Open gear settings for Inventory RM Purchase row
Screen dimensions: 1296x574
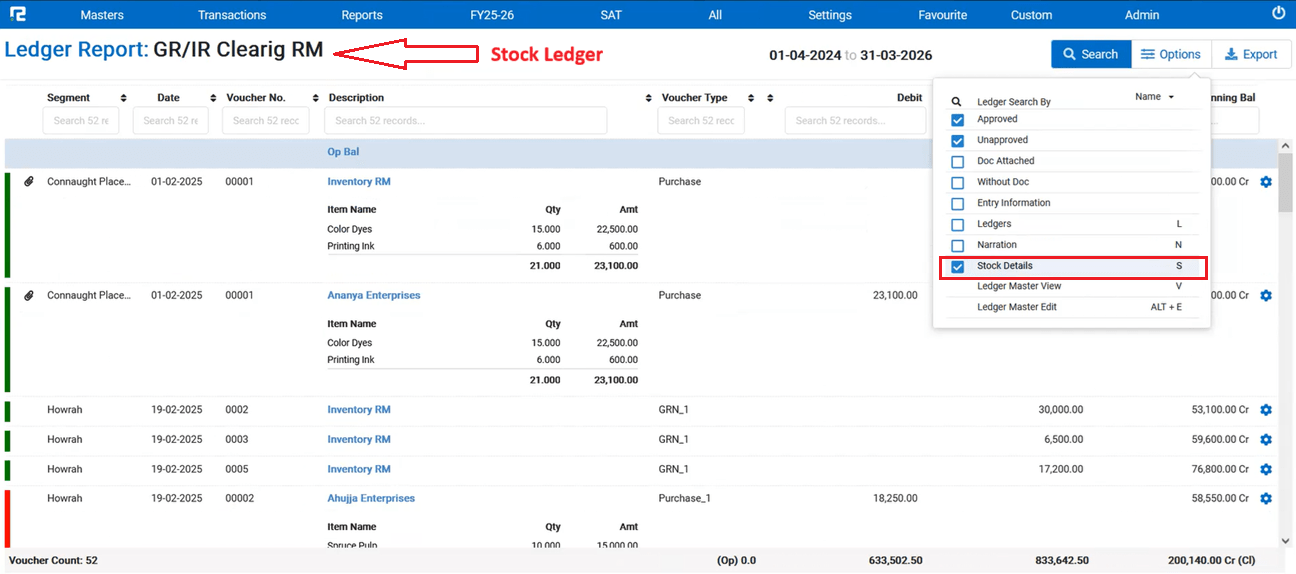point(1266,182)
